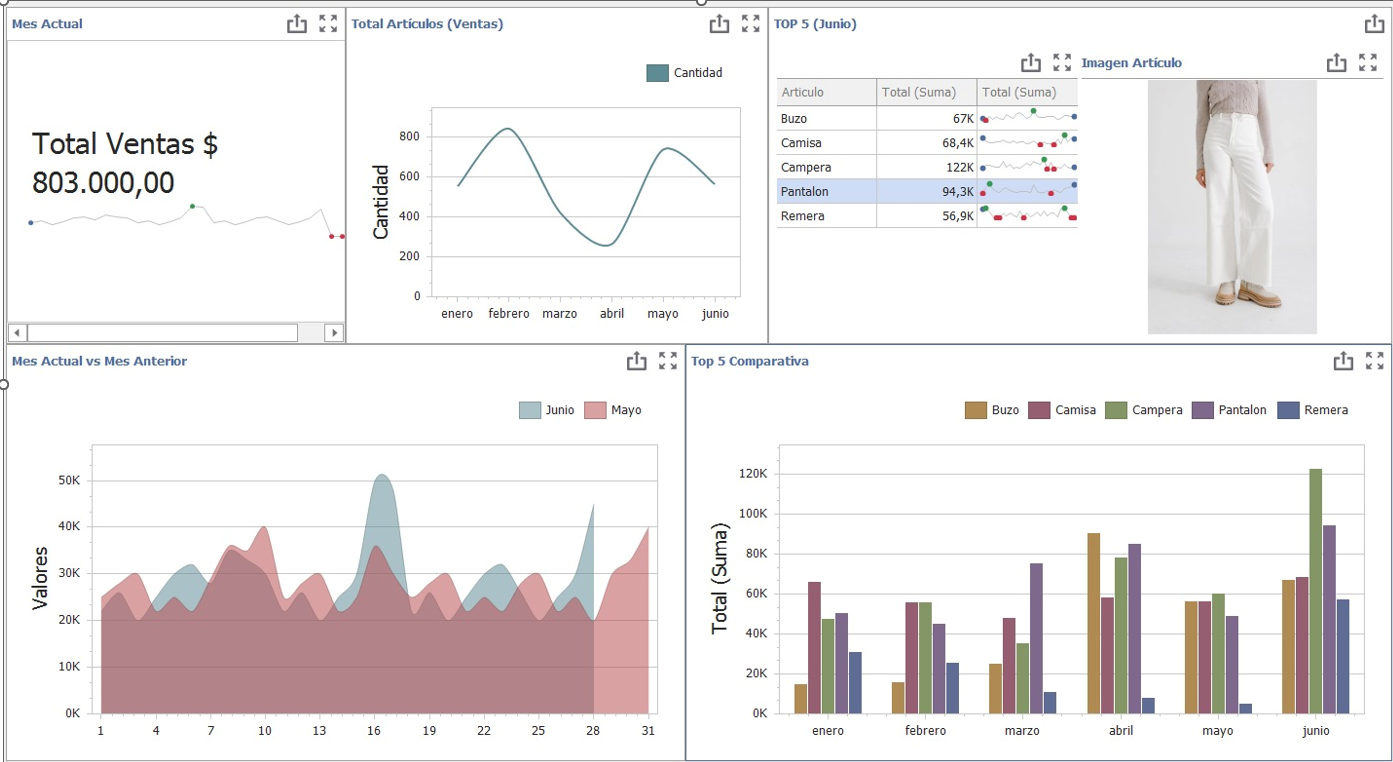Click the 56,9K value in the table
The height and width of the screenshot is (762, 1393).
958,216
